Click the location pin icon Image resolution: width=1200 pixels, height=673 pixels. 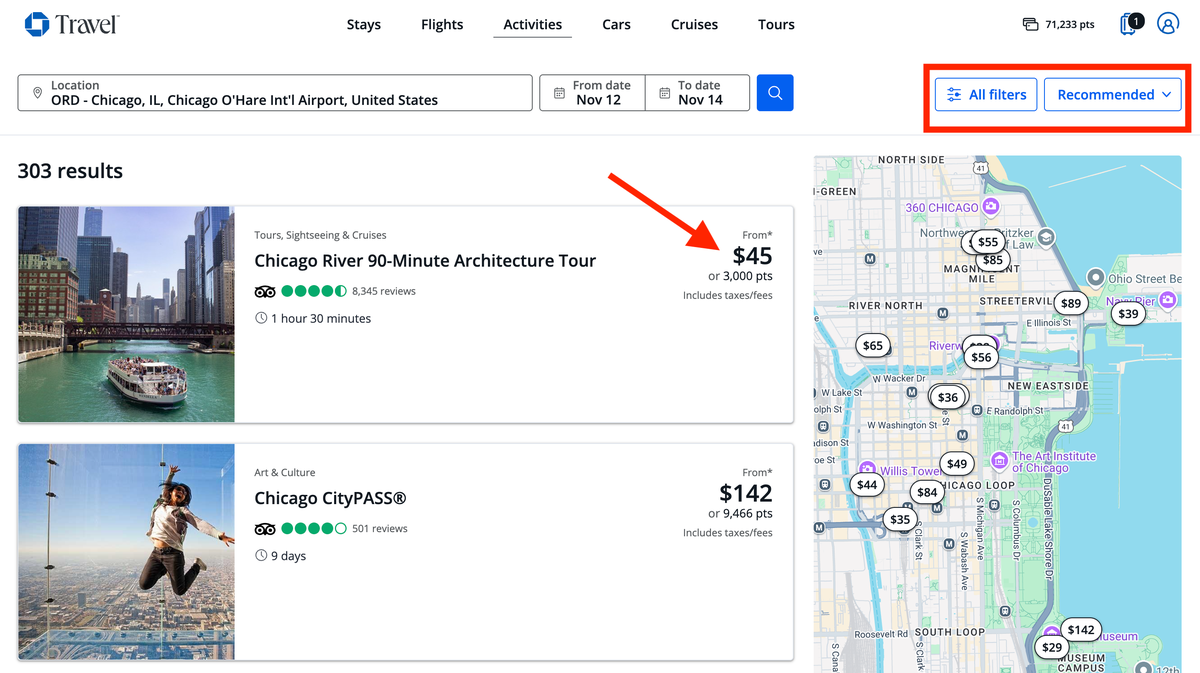[x=37, y=93]
